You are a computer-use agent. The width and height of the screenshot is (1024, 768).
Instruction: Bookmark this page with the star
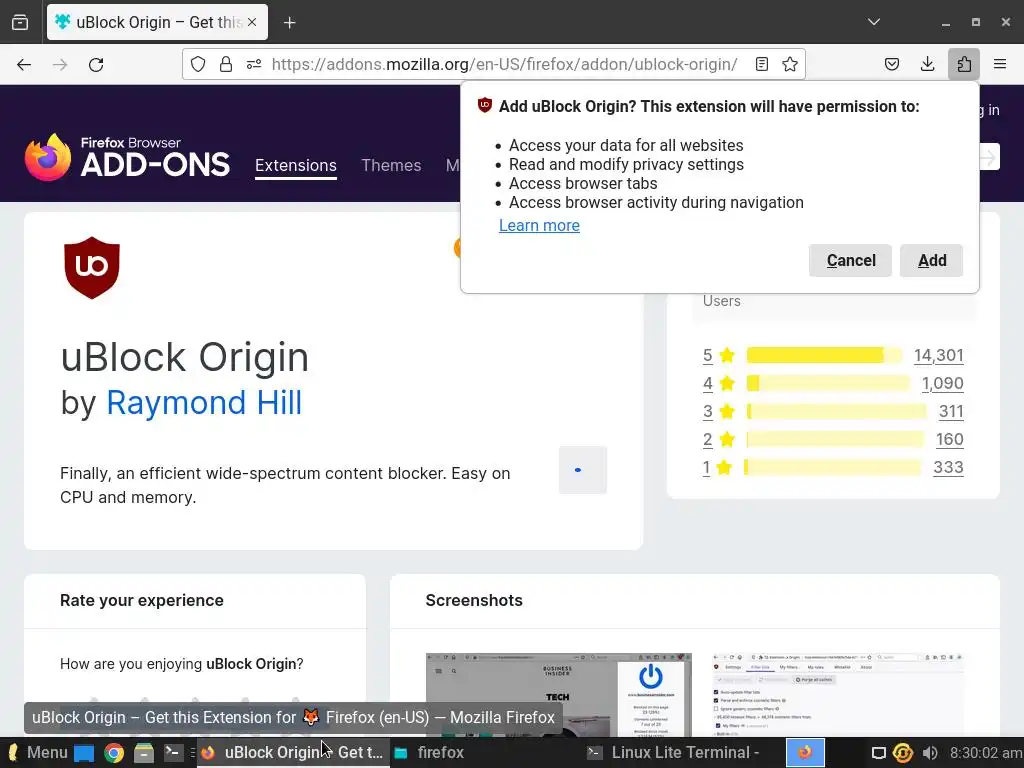790,64
